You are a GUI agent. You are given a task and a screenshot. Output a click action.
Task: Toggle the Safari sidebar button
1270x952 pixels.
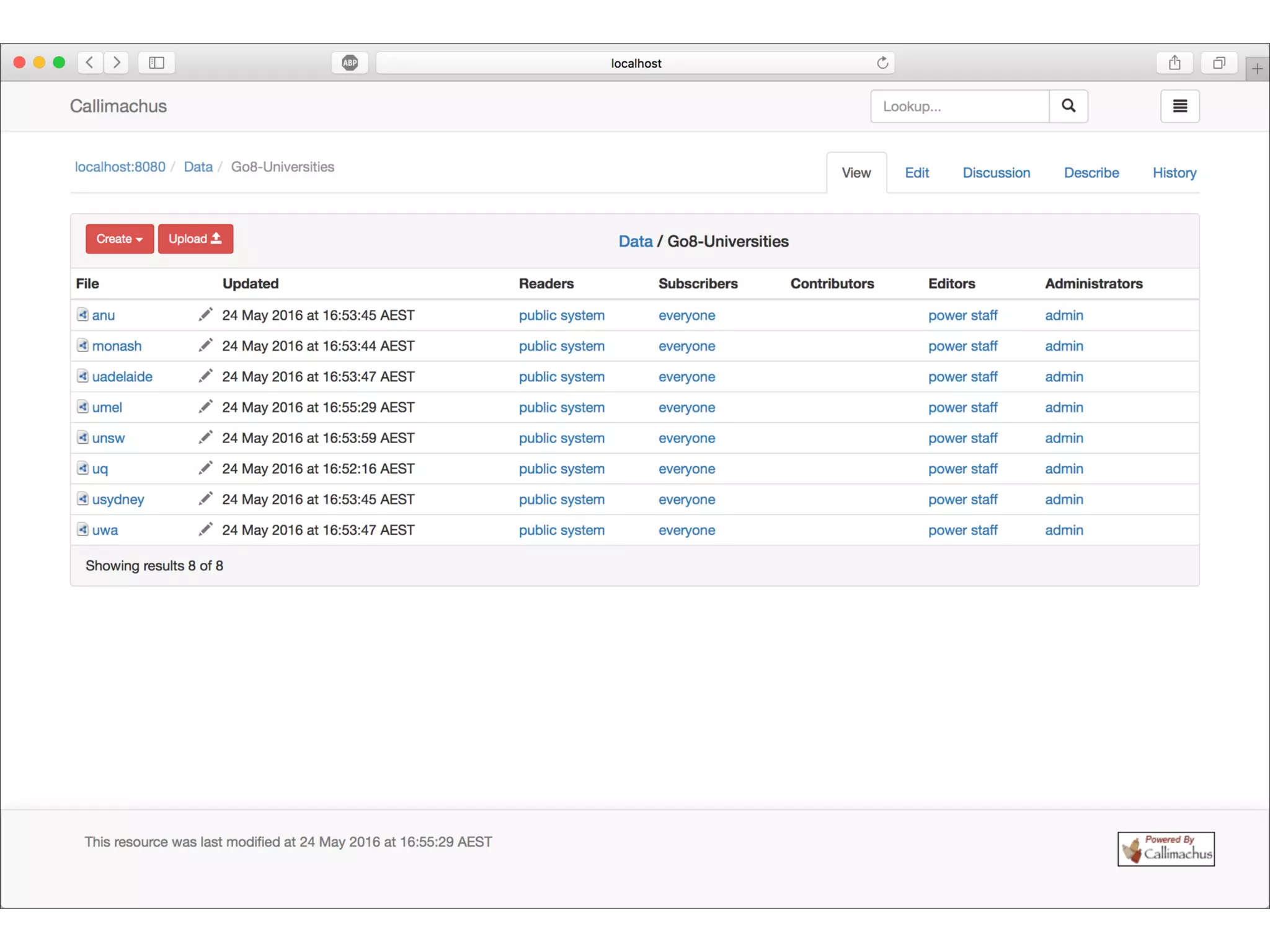156,63
